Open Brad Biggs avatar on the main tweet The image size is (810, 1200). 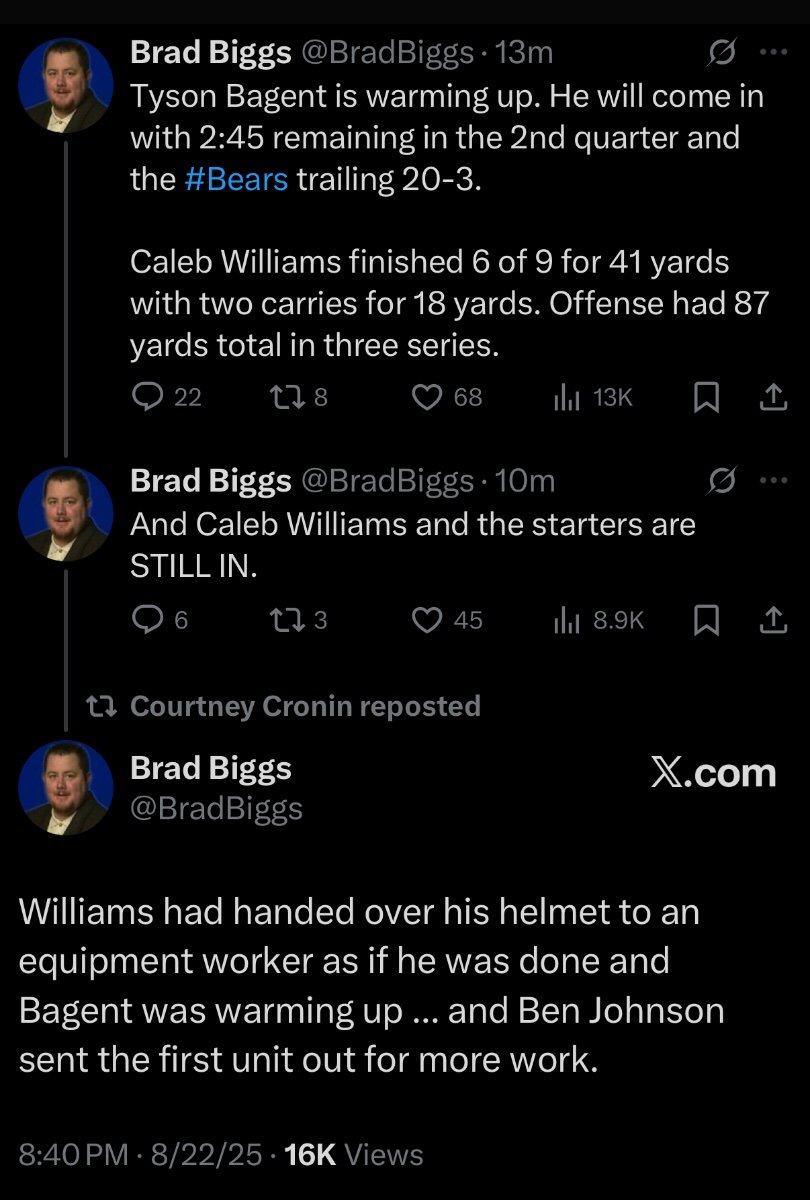[65, 787]
